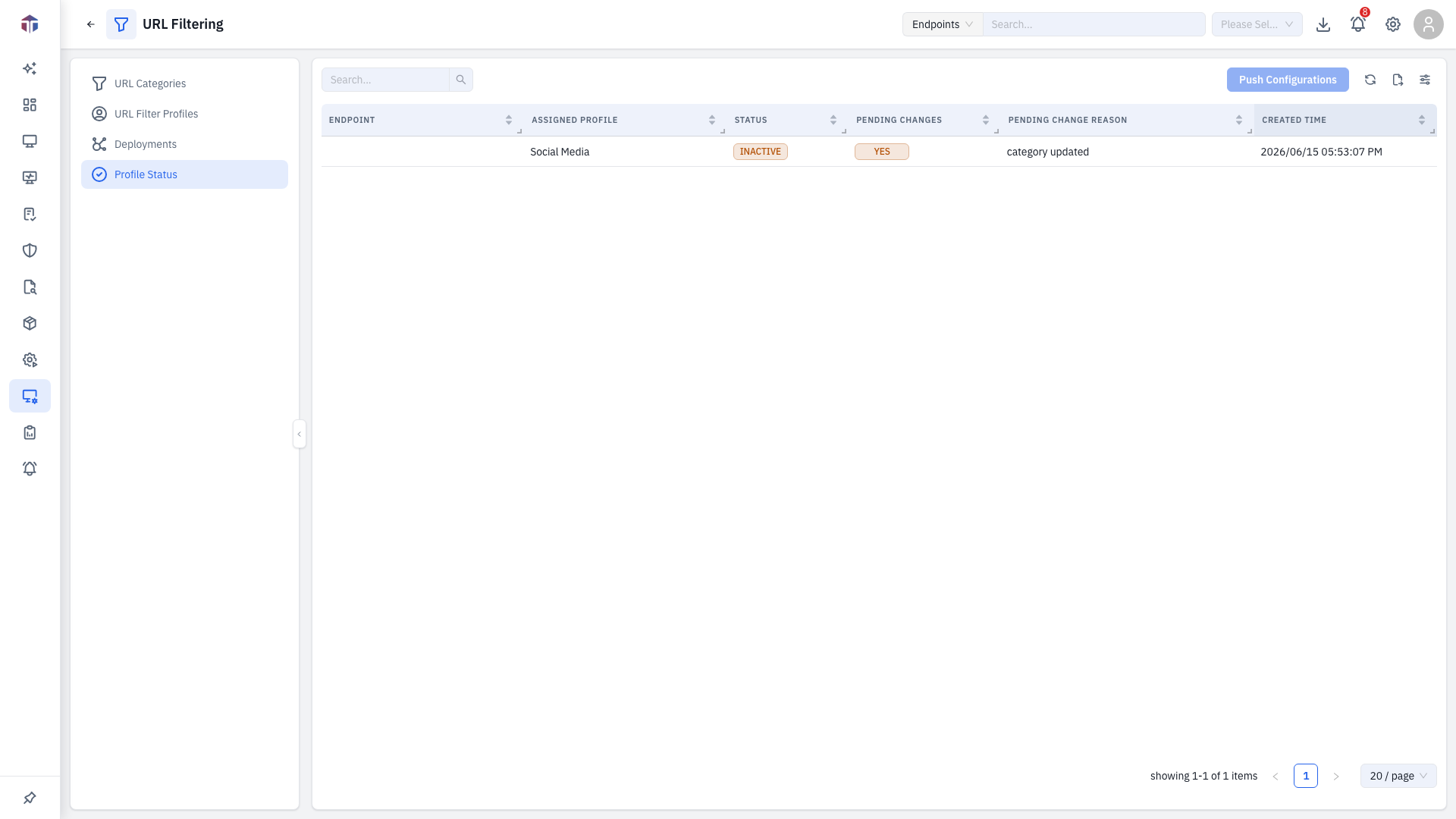
Task: Open the settings gear in top bar
Action: 1393,24
